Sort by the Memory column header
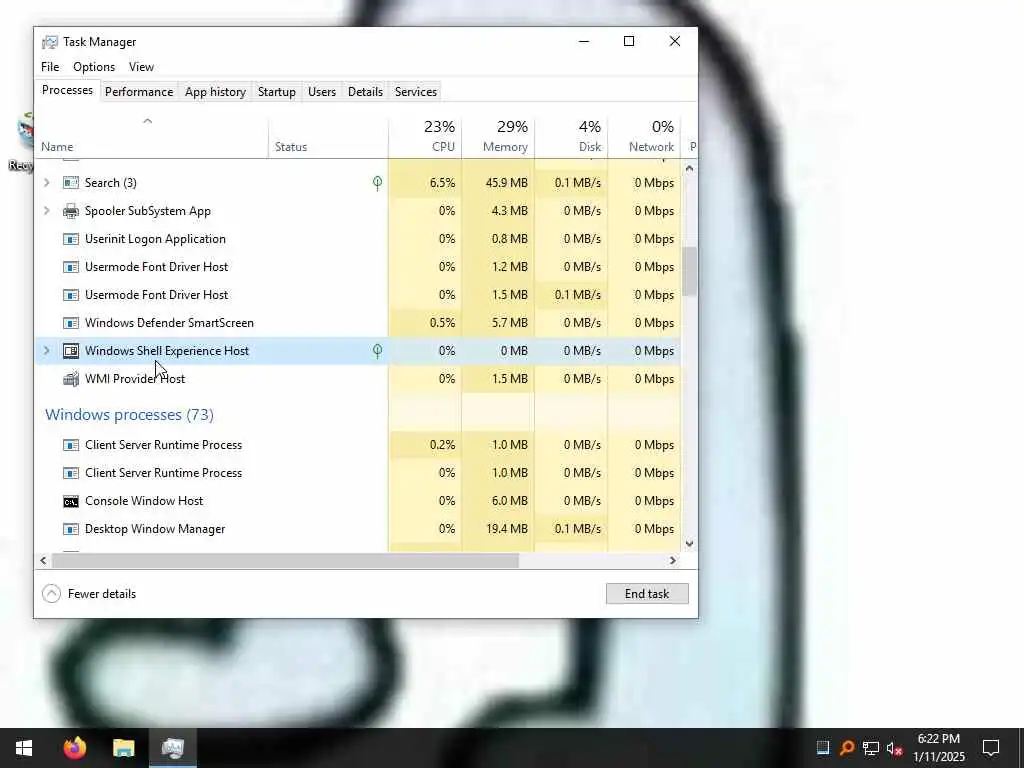The image size is (1024, 768). (498, 136)
